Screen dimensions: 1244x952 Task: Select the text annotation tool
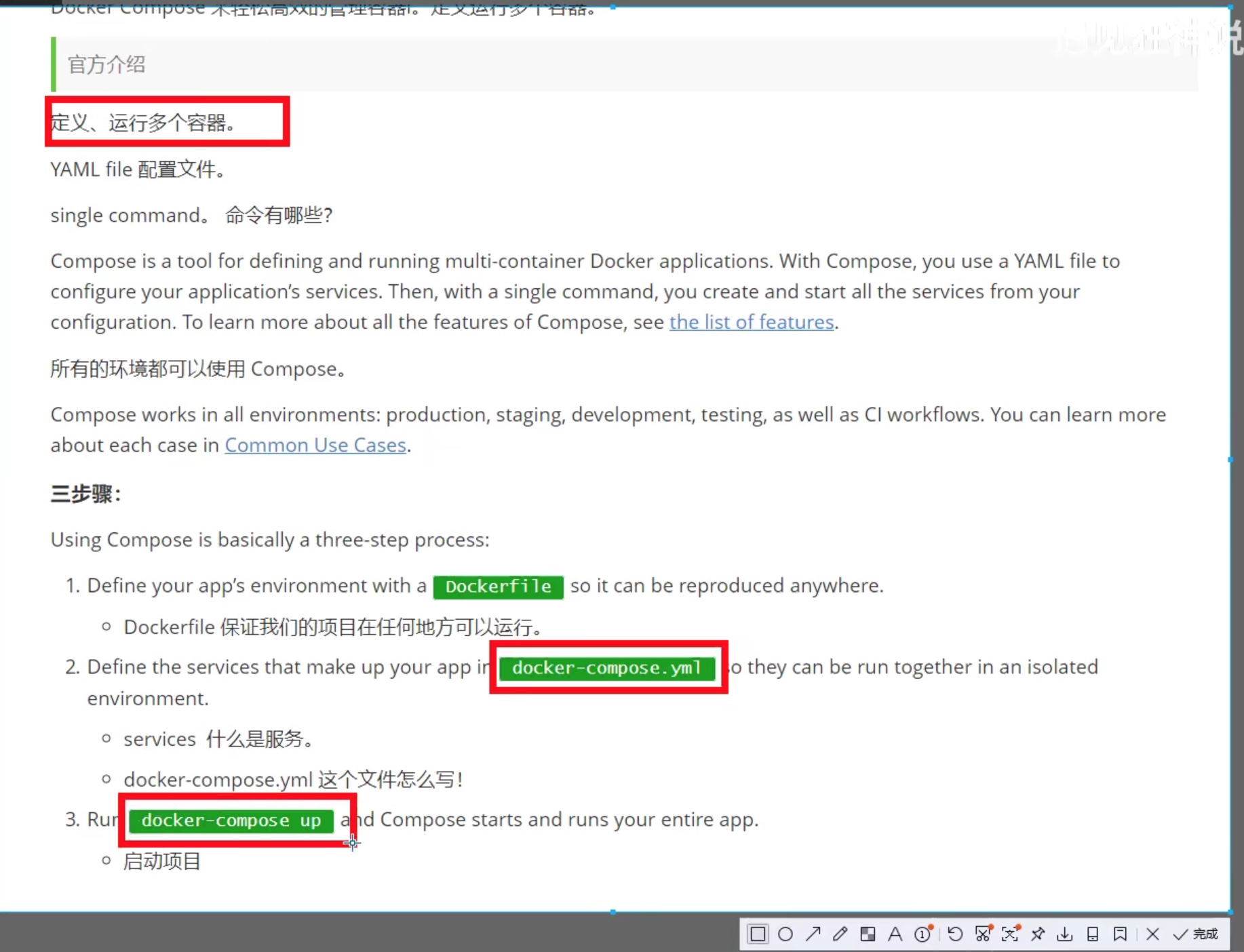[x=895, y=934]
